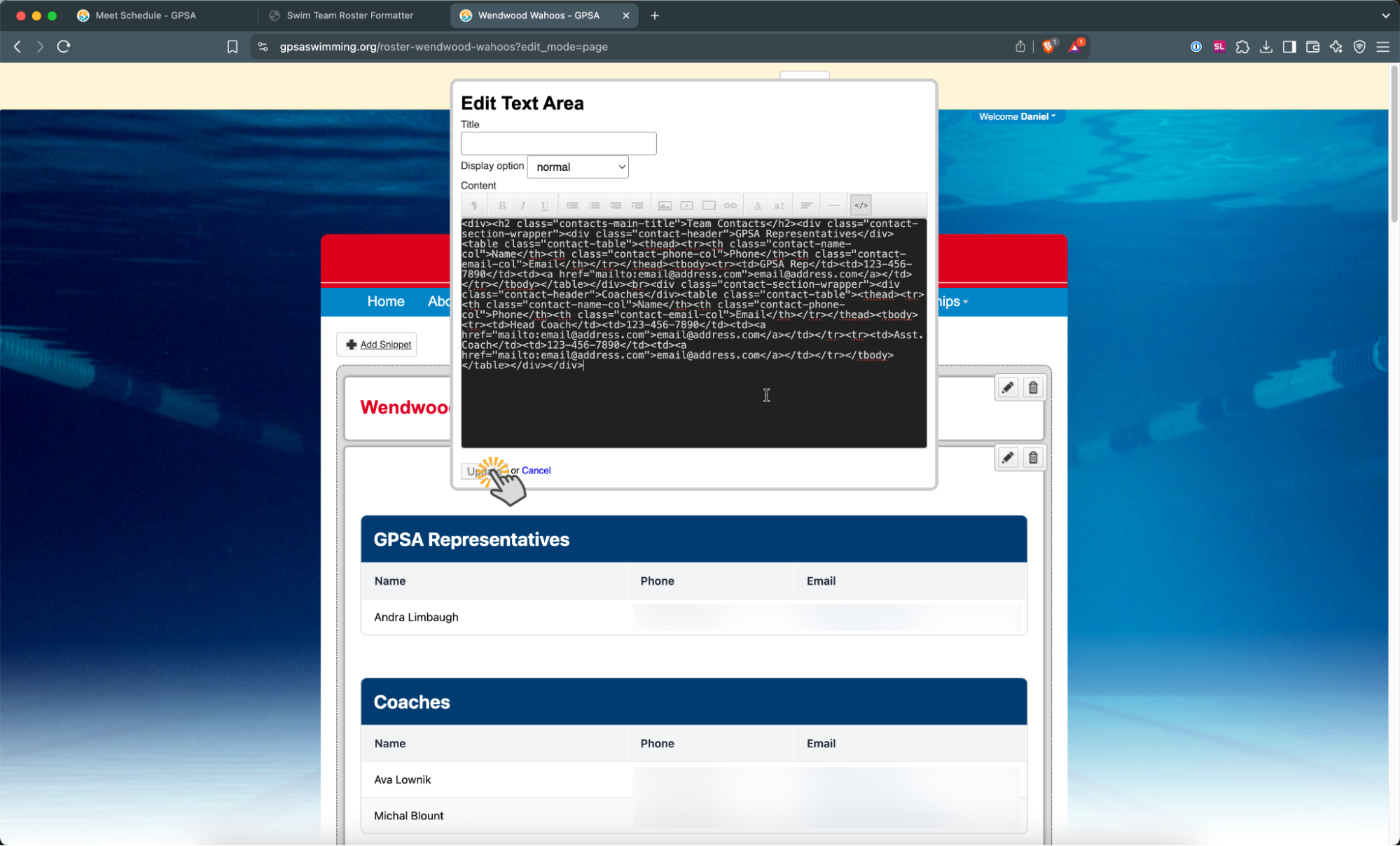Insert an image using the toolbar icon
The width and height of the screenshot is (1400, 846).
coord(665,205)
